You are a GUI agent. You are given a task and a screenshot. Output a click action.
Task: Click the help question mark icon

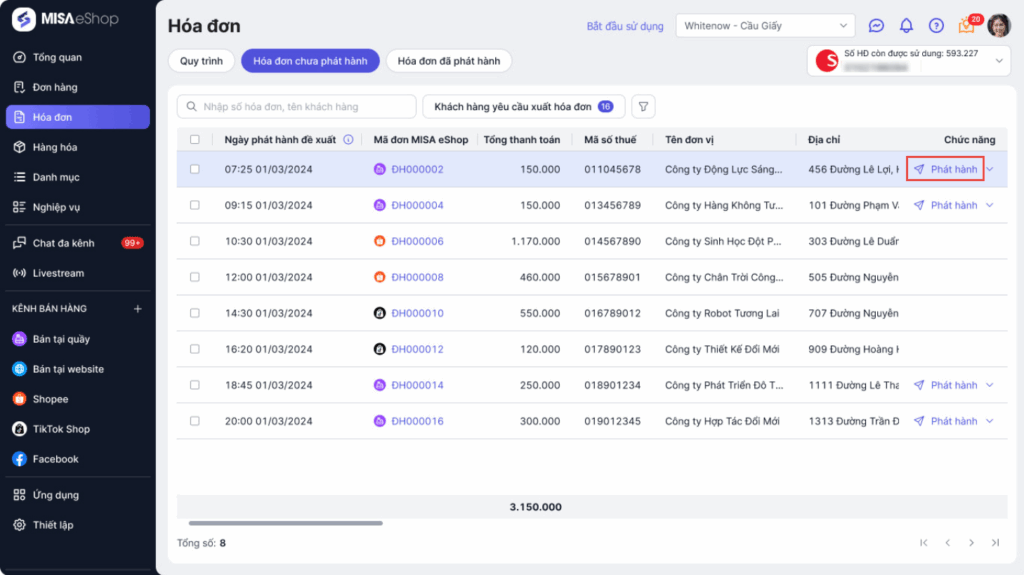coord(936,26)
